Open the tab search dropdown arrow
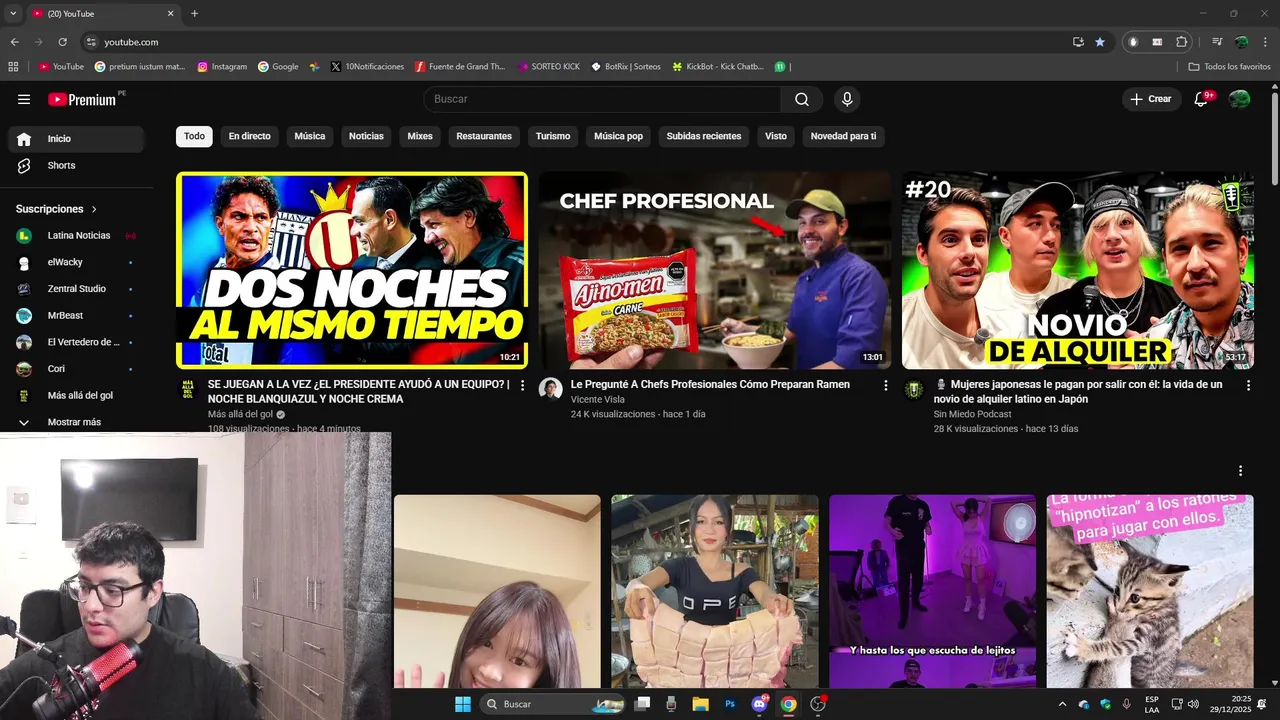This screenshot has width=1280, height=720. tap(13, 14)
